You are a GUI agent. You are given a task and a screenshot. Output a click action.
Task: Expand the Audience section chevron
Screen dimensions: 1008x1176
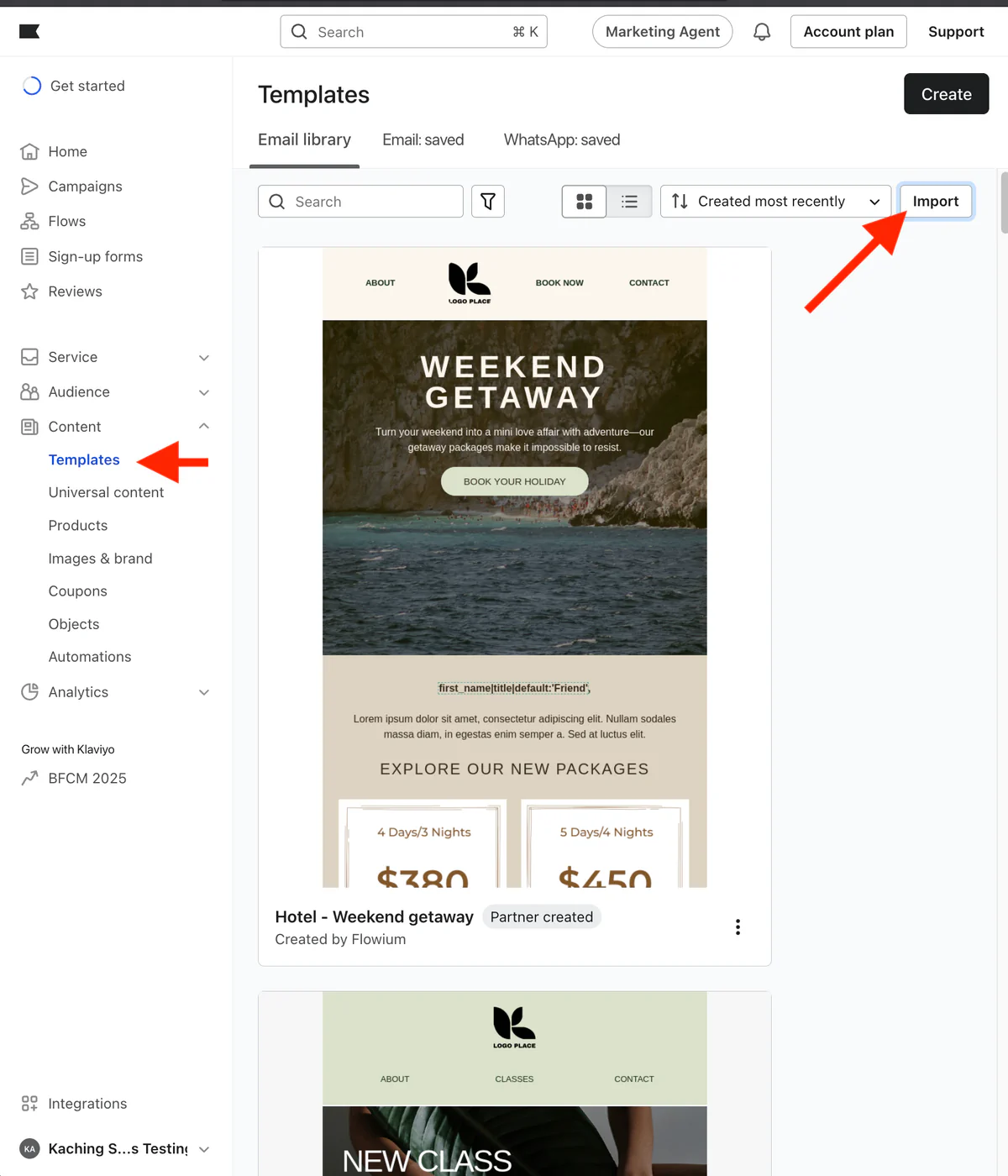(204, 392)
